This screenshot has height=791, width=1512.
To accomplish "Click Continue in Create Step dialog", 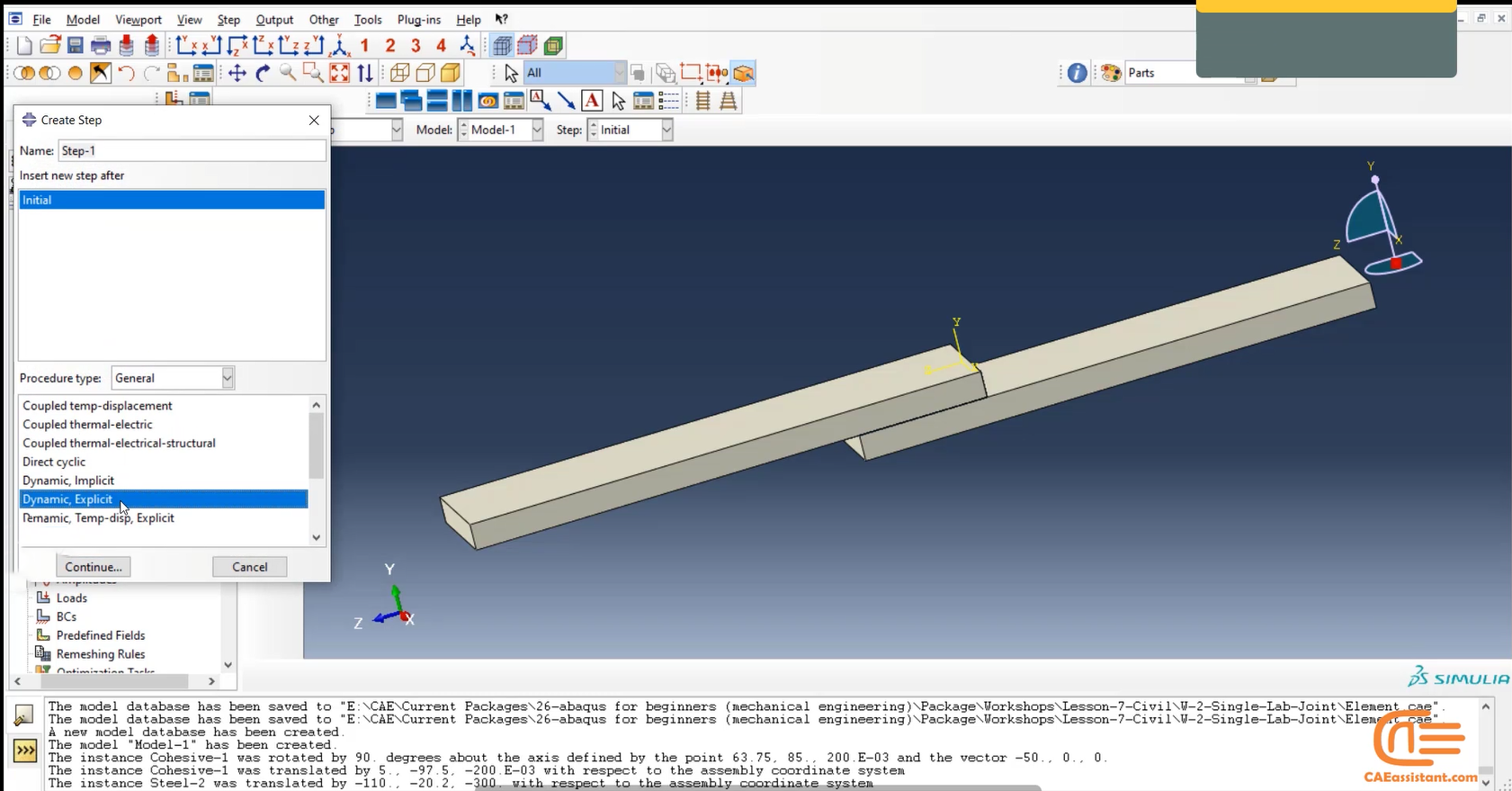I will click(94, 567).
